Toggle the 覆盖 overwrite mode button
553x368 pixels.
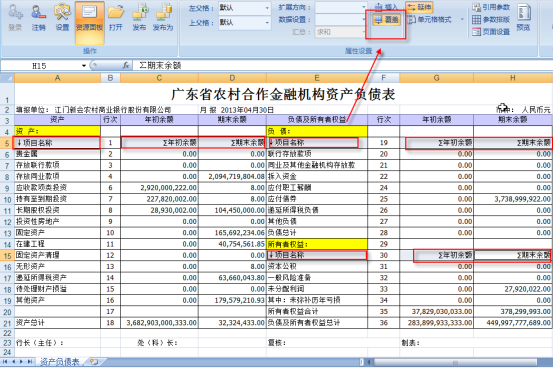point(386,20)
